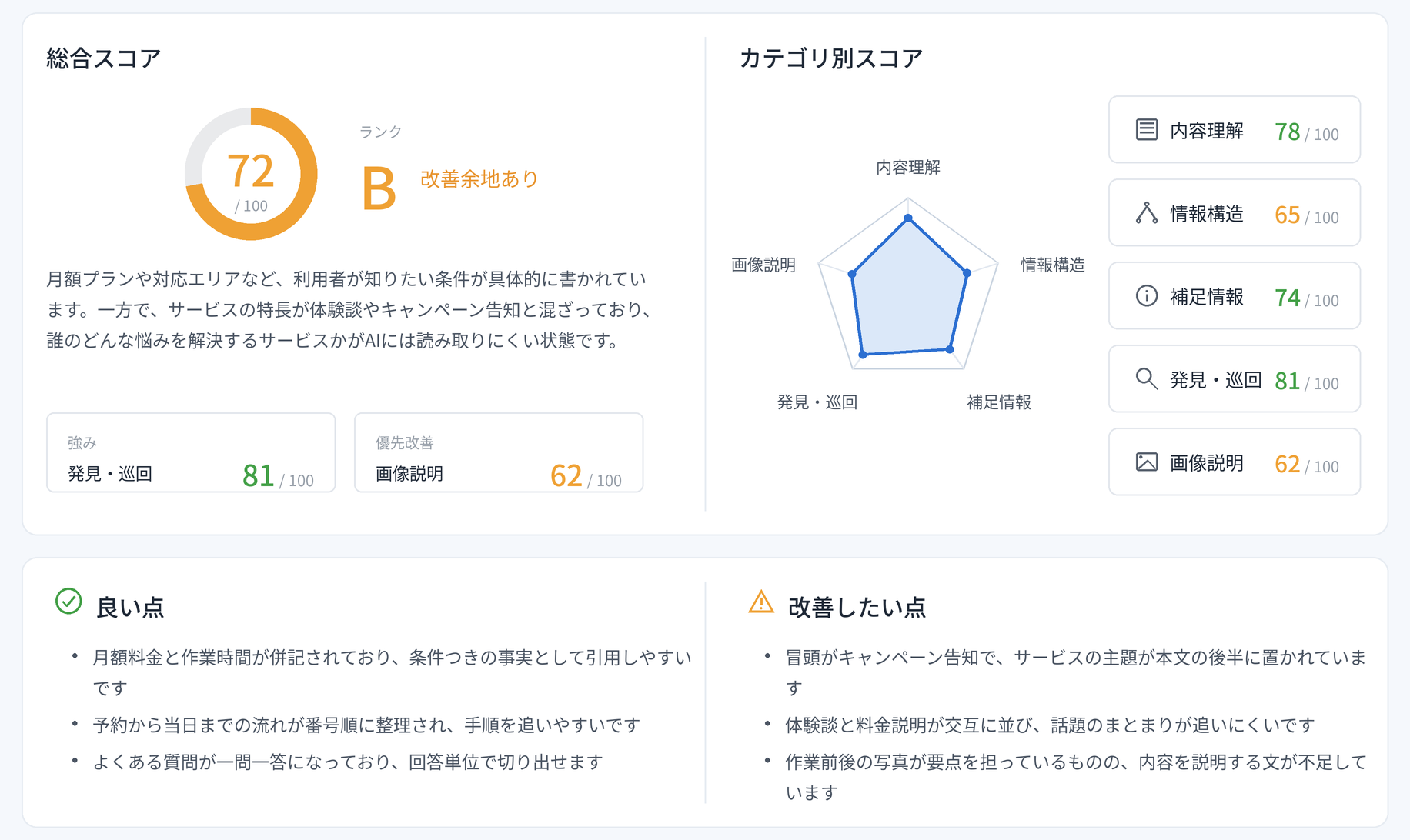The width and height of the screenshot is (1410, 840).
Task: Select the 発見・巡回 81/100 category card
Action: click(1234, 378)
